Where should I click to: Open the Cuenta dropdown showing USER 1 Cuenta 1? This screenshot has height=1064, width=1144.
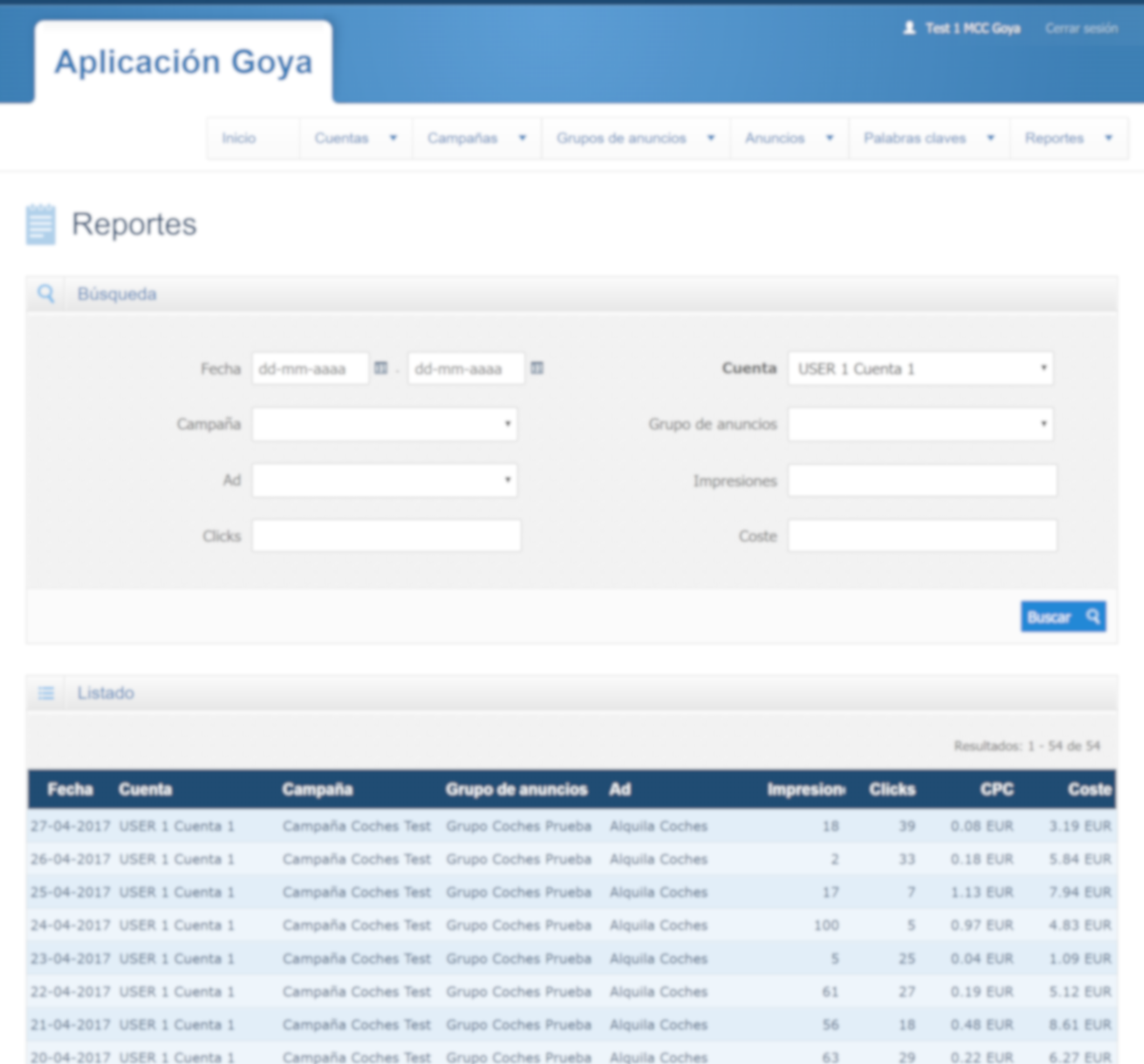point(921,368)
